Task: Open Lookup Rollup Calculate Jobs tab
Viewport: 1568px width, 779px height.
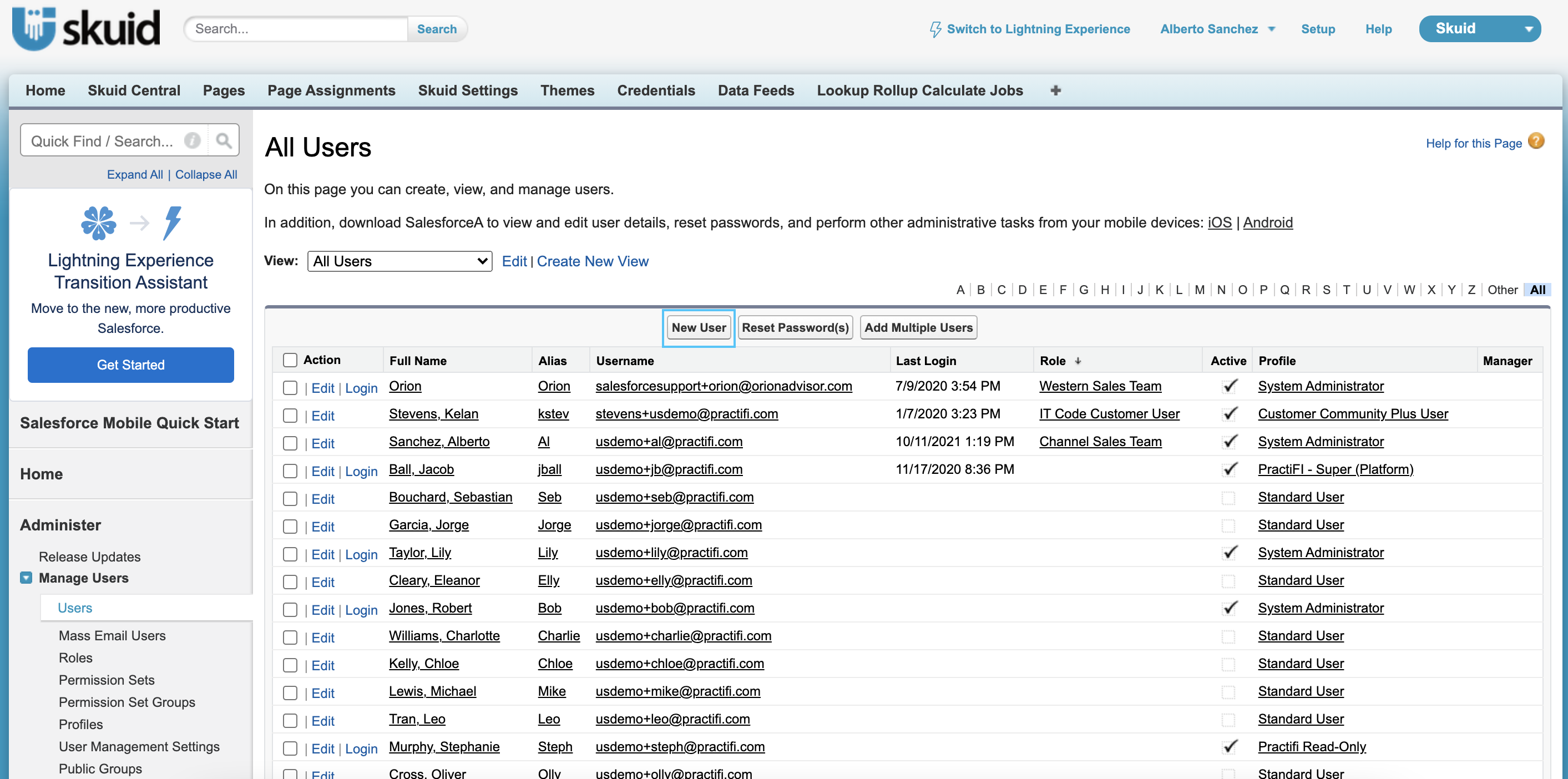Action: [x=920, y=90]
